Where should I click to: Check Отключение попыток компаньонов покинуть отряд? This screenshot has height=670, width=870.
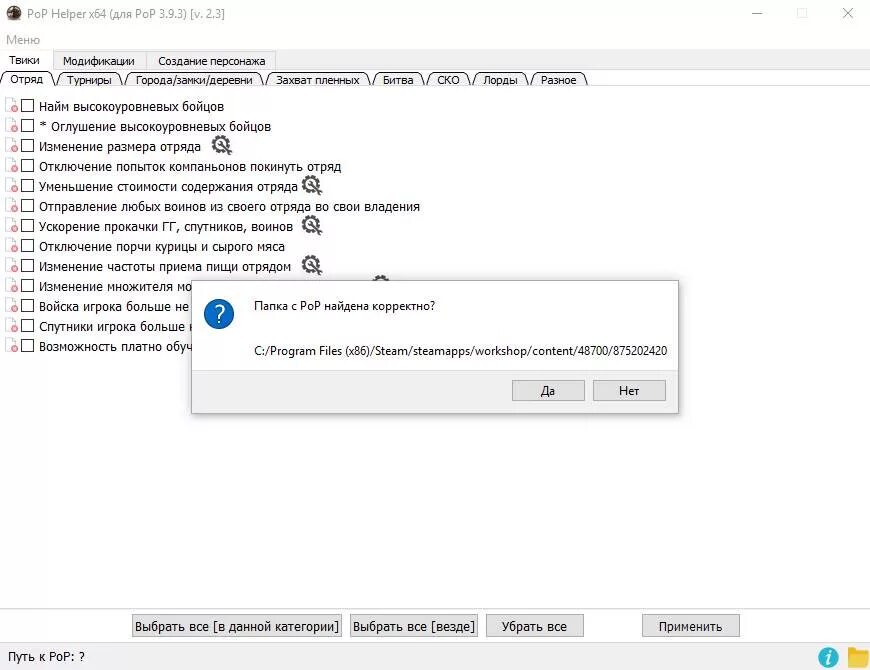[27, 165]
